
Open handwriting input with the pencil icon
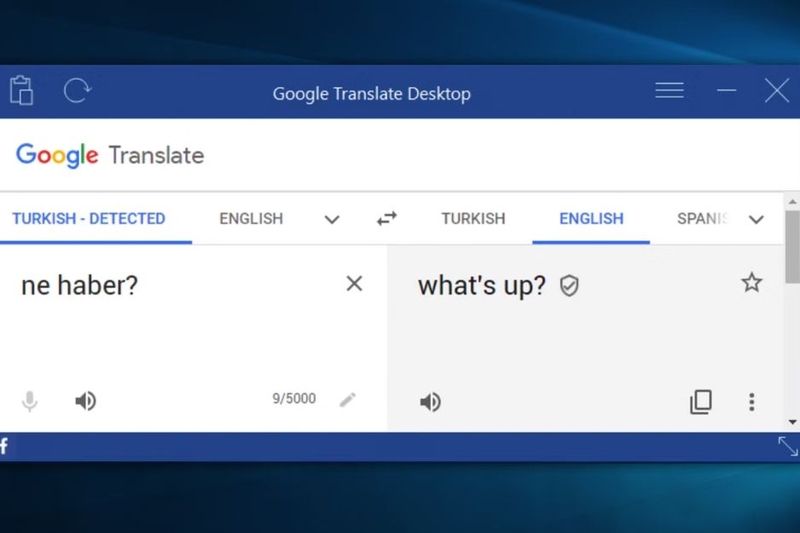coord(347,400)
